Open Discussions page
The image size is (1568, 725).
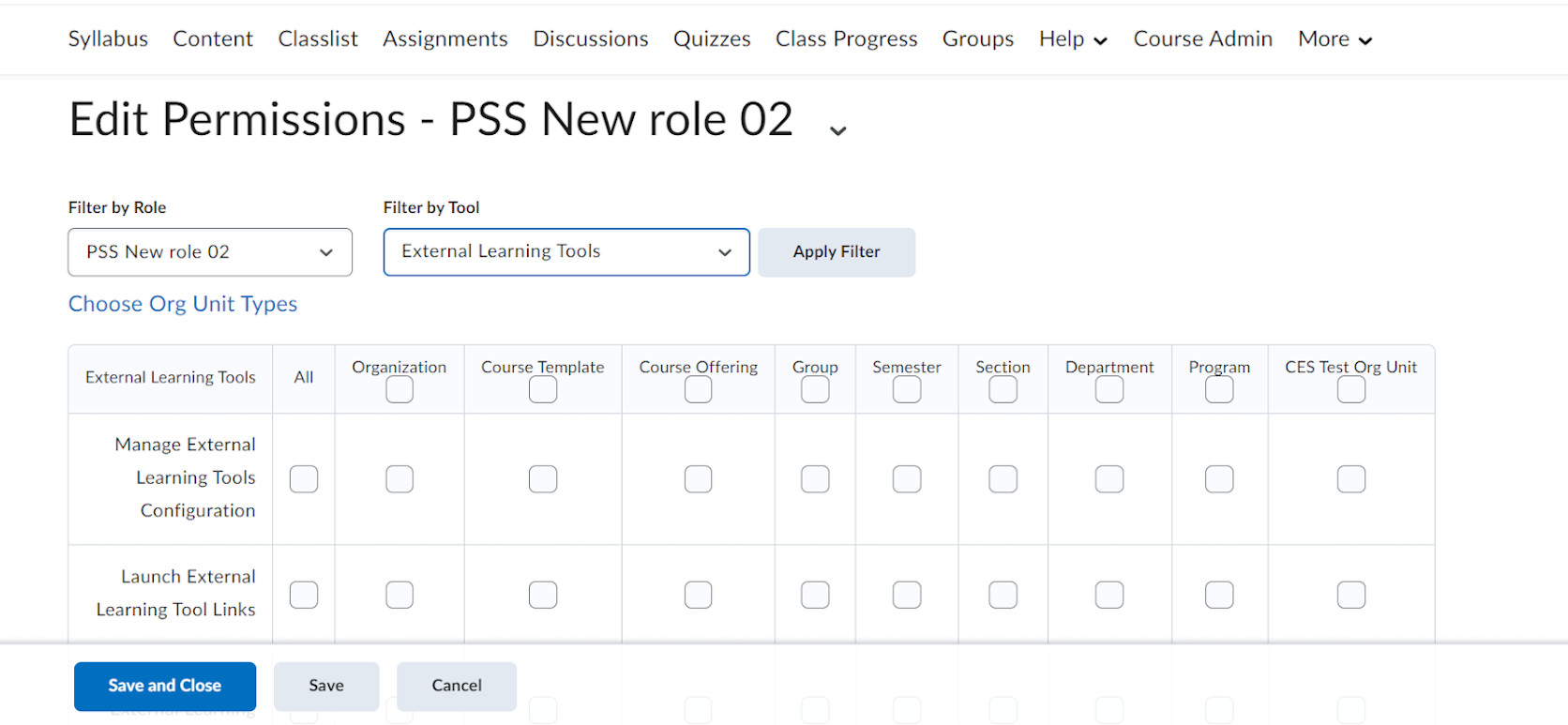coord(591,38)
